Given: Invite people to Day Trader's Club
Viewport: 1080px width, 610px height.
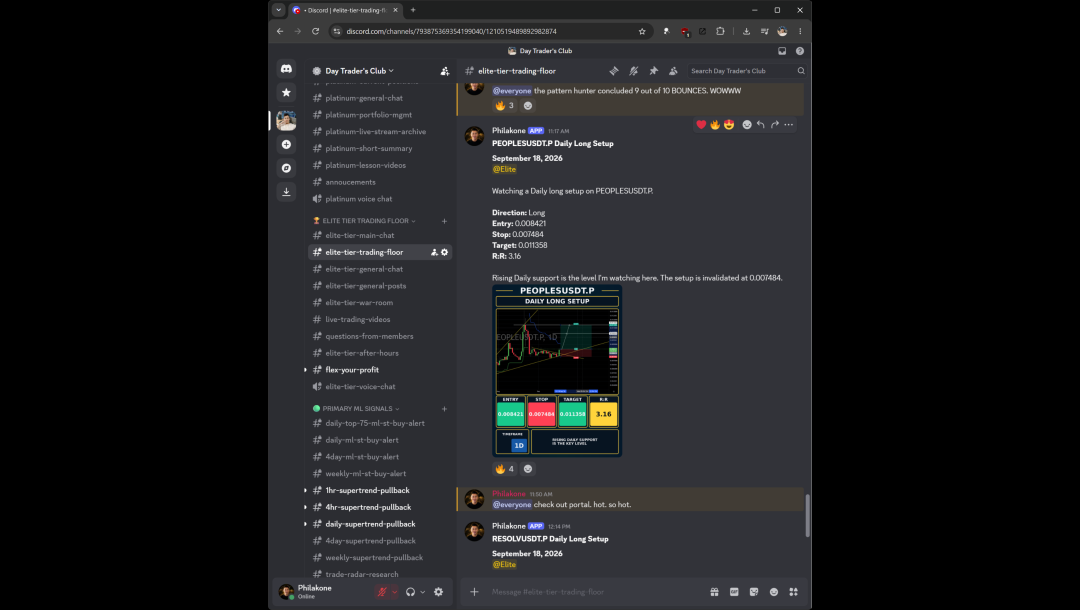Looking at the screenshot, I should coord(445,71).
